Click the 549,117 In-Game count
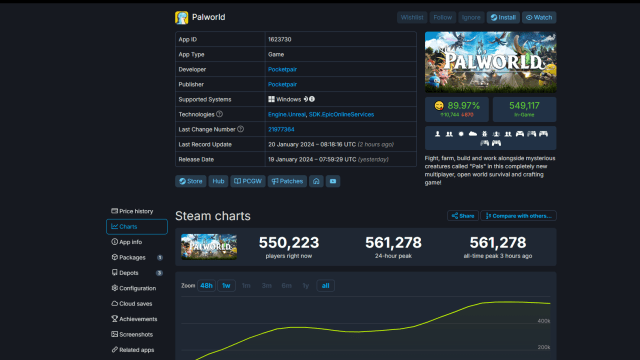The image size is (640, 360). (x=524, y=106)
